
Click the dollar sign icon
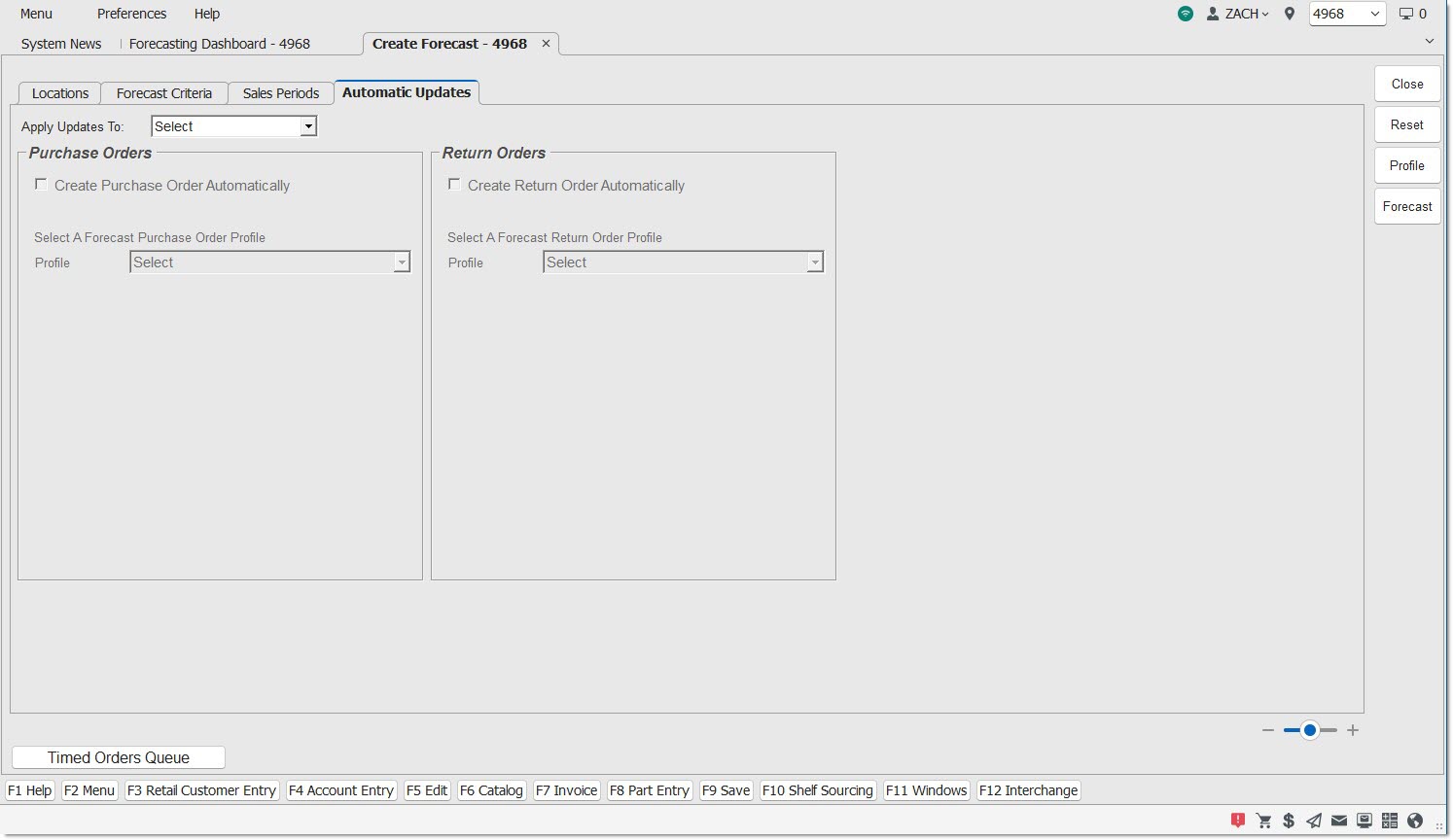[1289, 821]
